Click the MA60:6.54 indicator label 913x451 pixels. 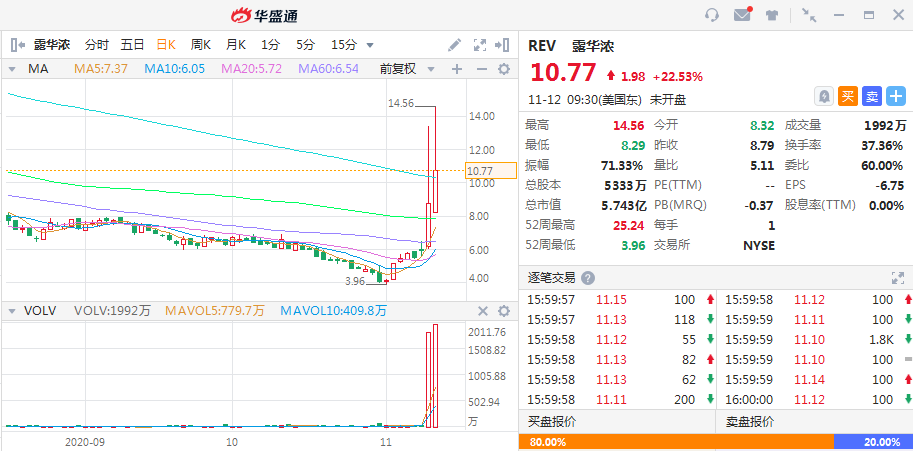click(x=328, y=69)
